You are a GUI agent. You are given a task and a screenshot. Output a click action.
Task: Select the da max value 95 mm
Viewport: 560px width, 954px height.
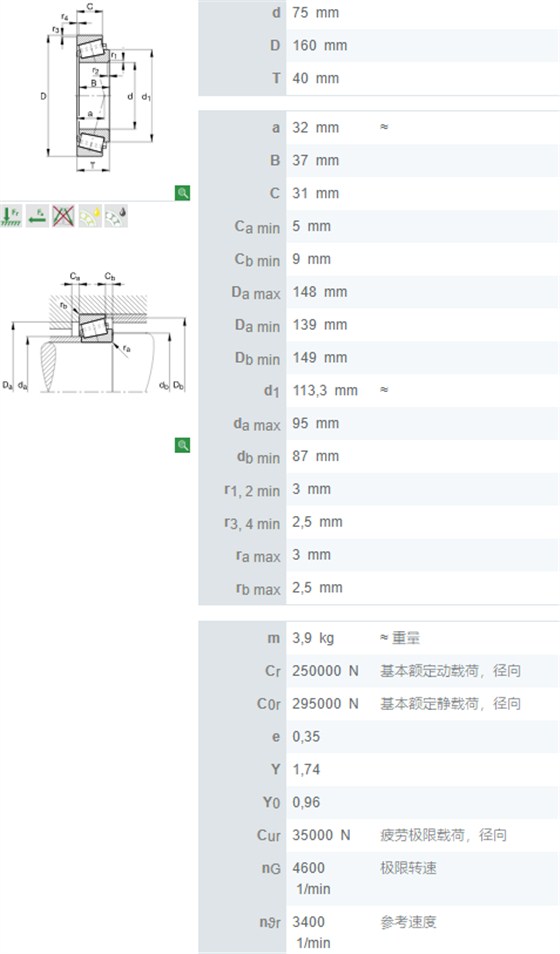pyautogui.click(x=315, y=423)
